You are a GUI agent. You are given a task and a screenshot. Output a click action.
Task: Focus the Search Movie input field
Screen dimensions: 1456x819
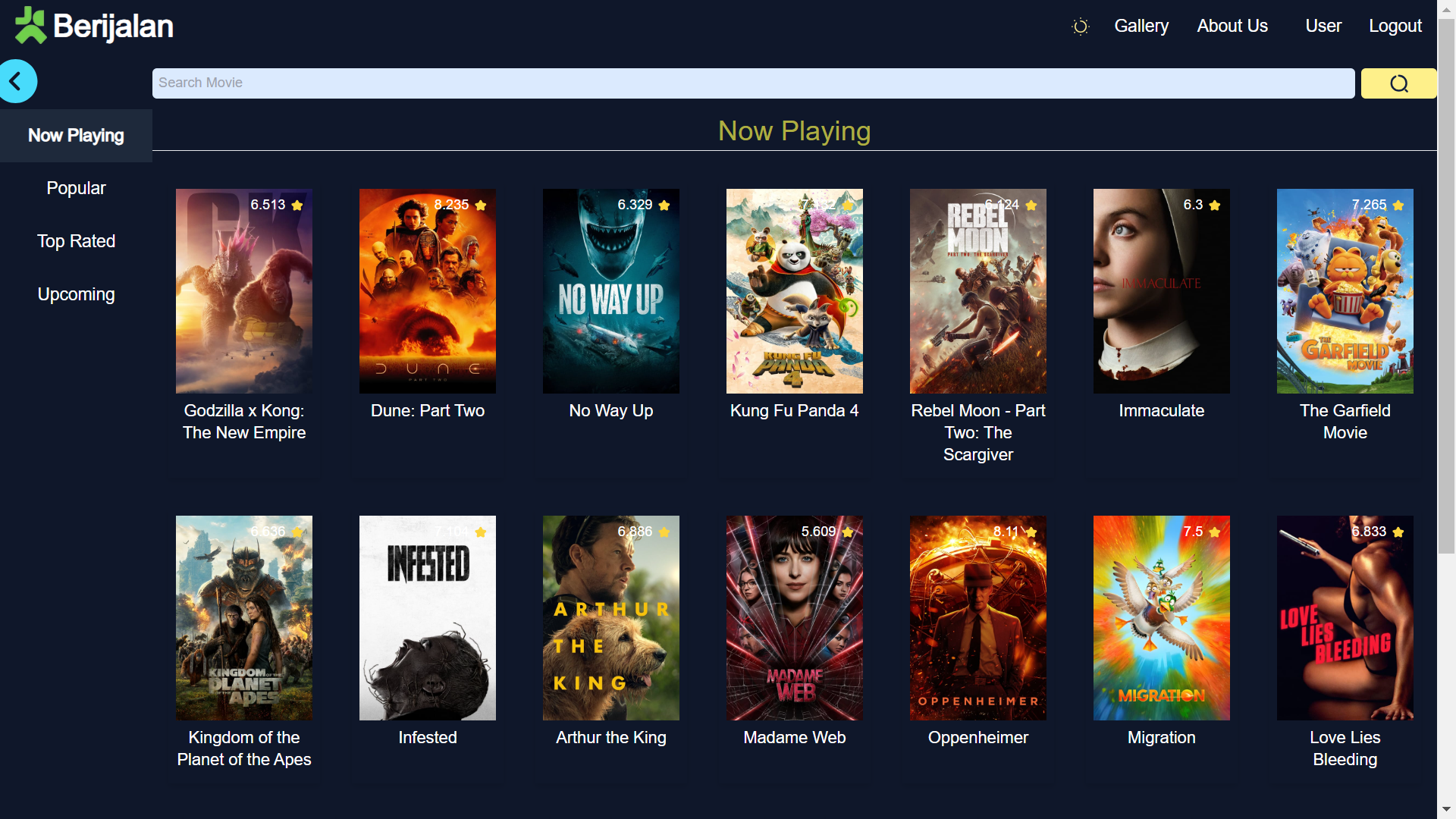[753, 83]
